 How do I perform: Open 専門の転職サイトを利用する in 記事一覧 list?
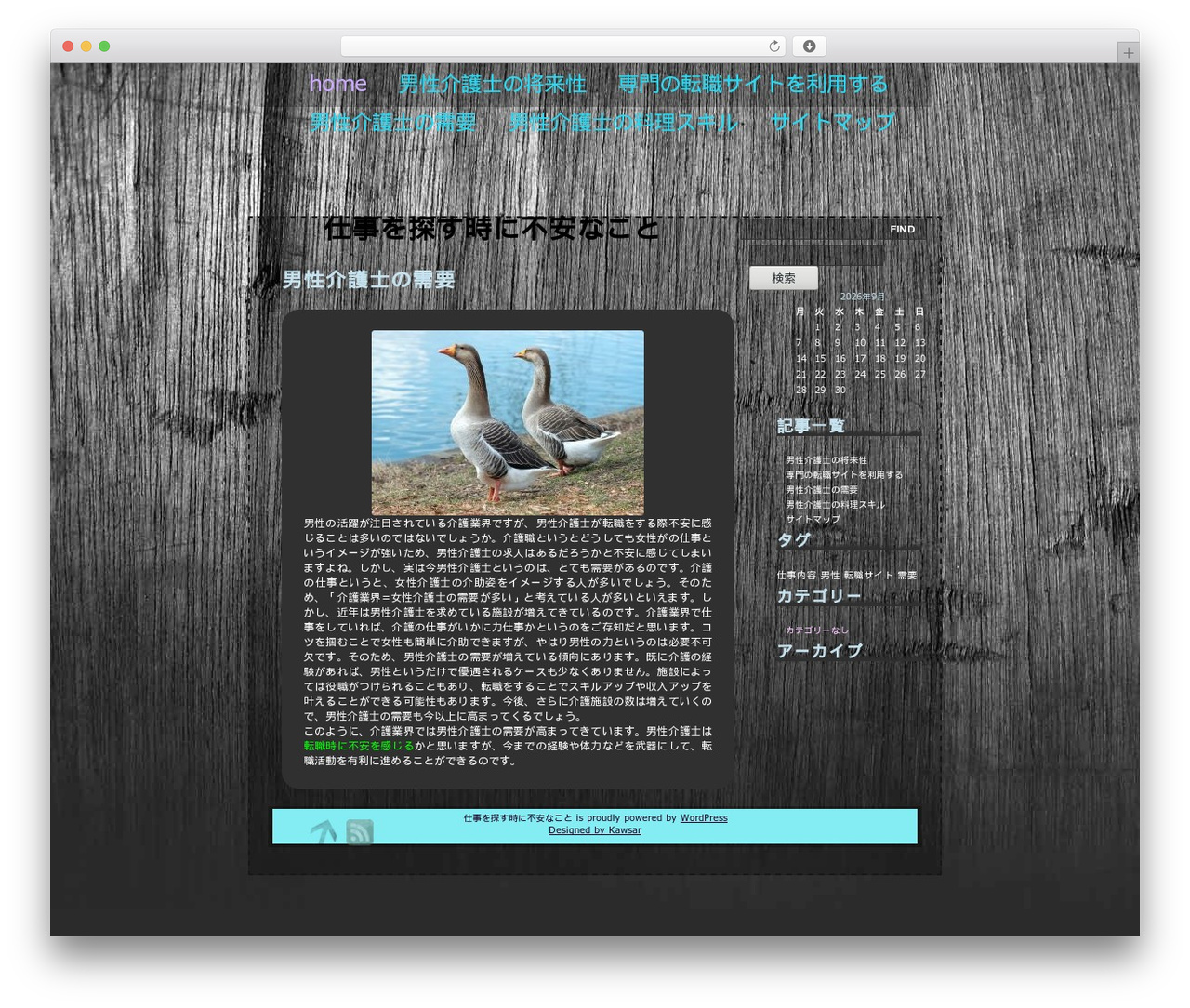(844, 475)
